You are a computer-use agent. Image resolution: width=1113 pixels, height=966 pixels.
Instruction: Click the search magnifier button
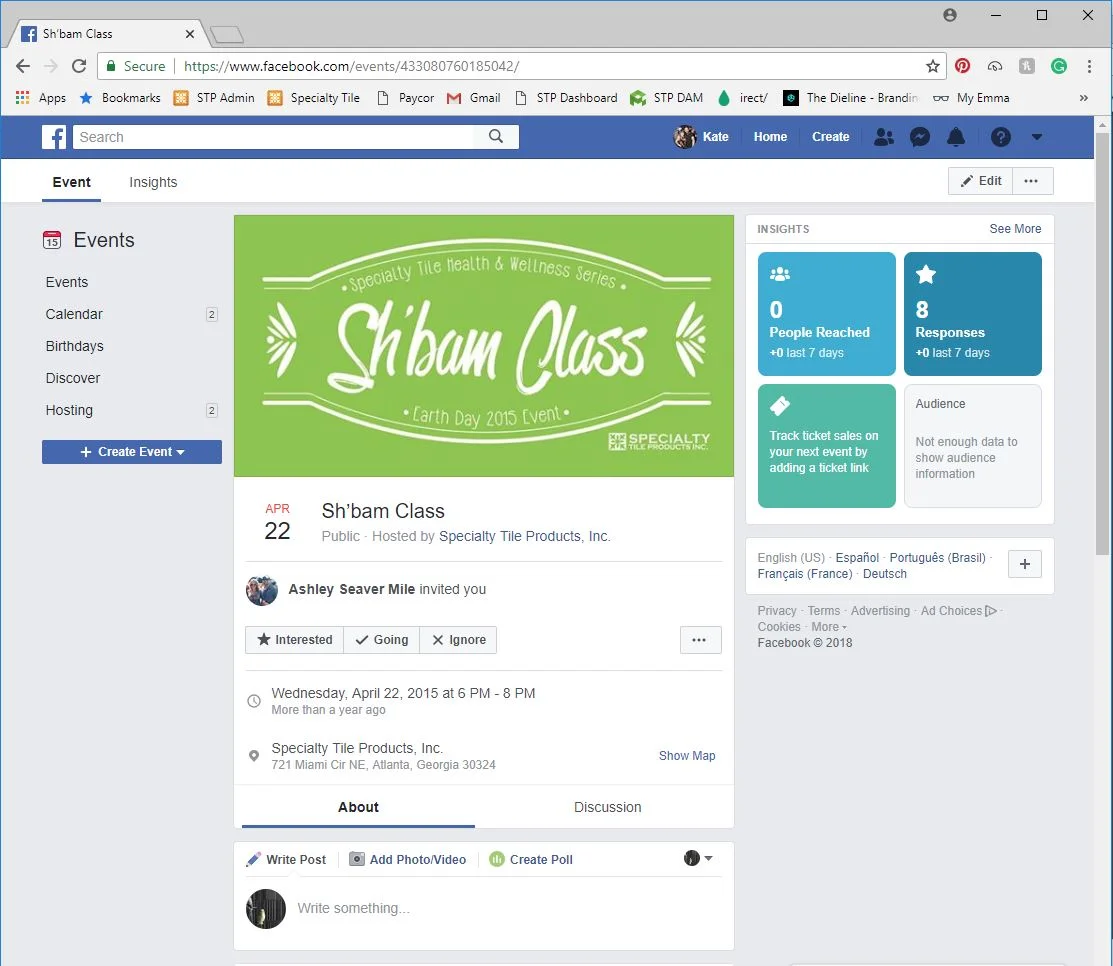click(495, 136)
